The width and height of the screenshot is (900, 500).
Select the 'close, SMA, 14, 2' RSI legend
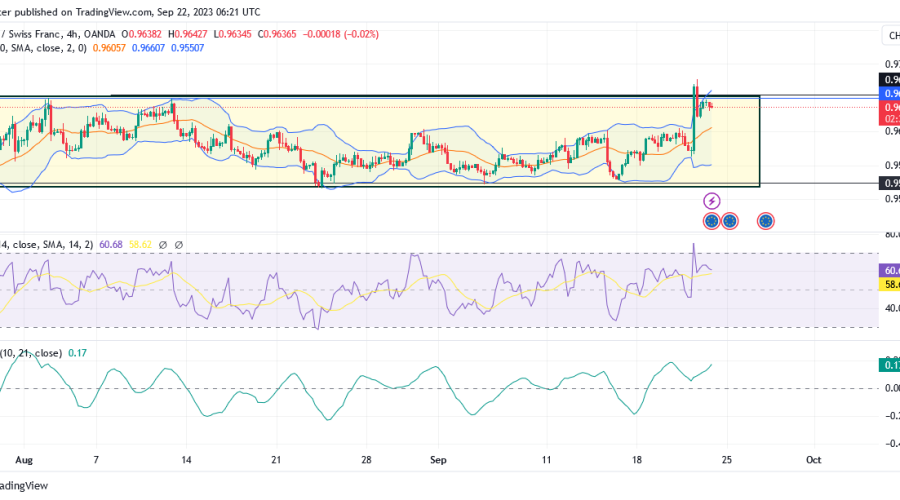(x=52, y=245)
